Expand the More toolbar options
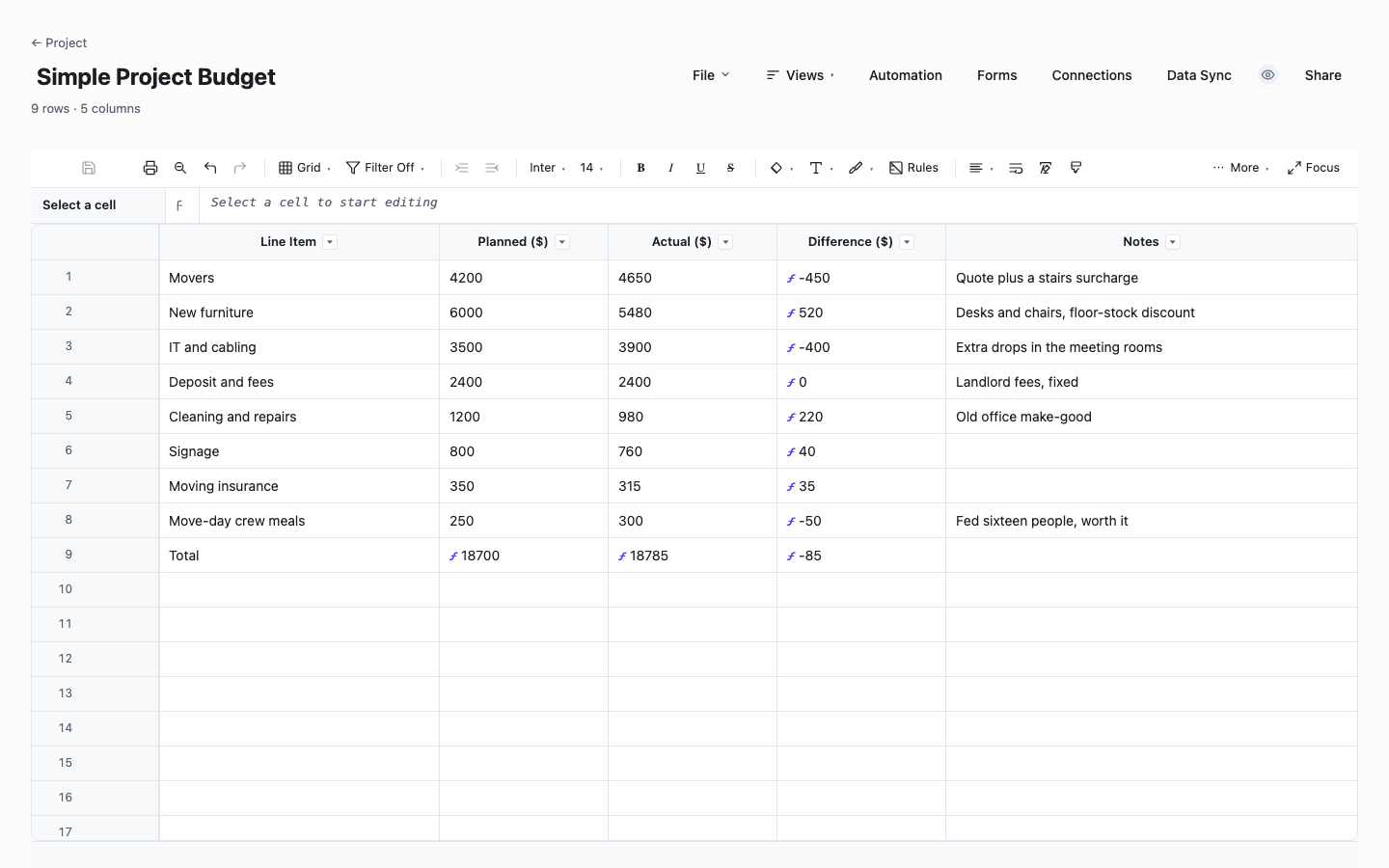Screen dimensions: 1389x868 pyautogui.click(x=1240, y=168)
